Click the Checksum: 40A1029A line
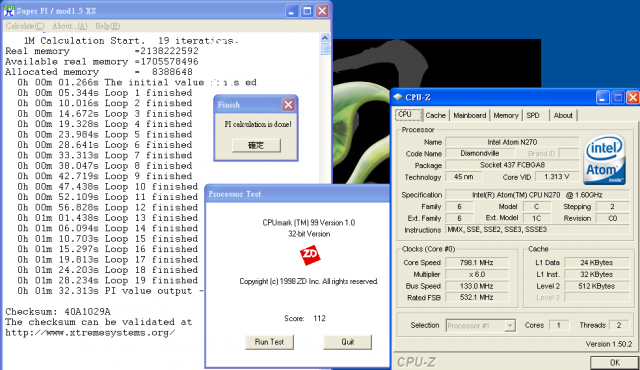The width and height of the screenshot is (640, 370). coord(58,312)
